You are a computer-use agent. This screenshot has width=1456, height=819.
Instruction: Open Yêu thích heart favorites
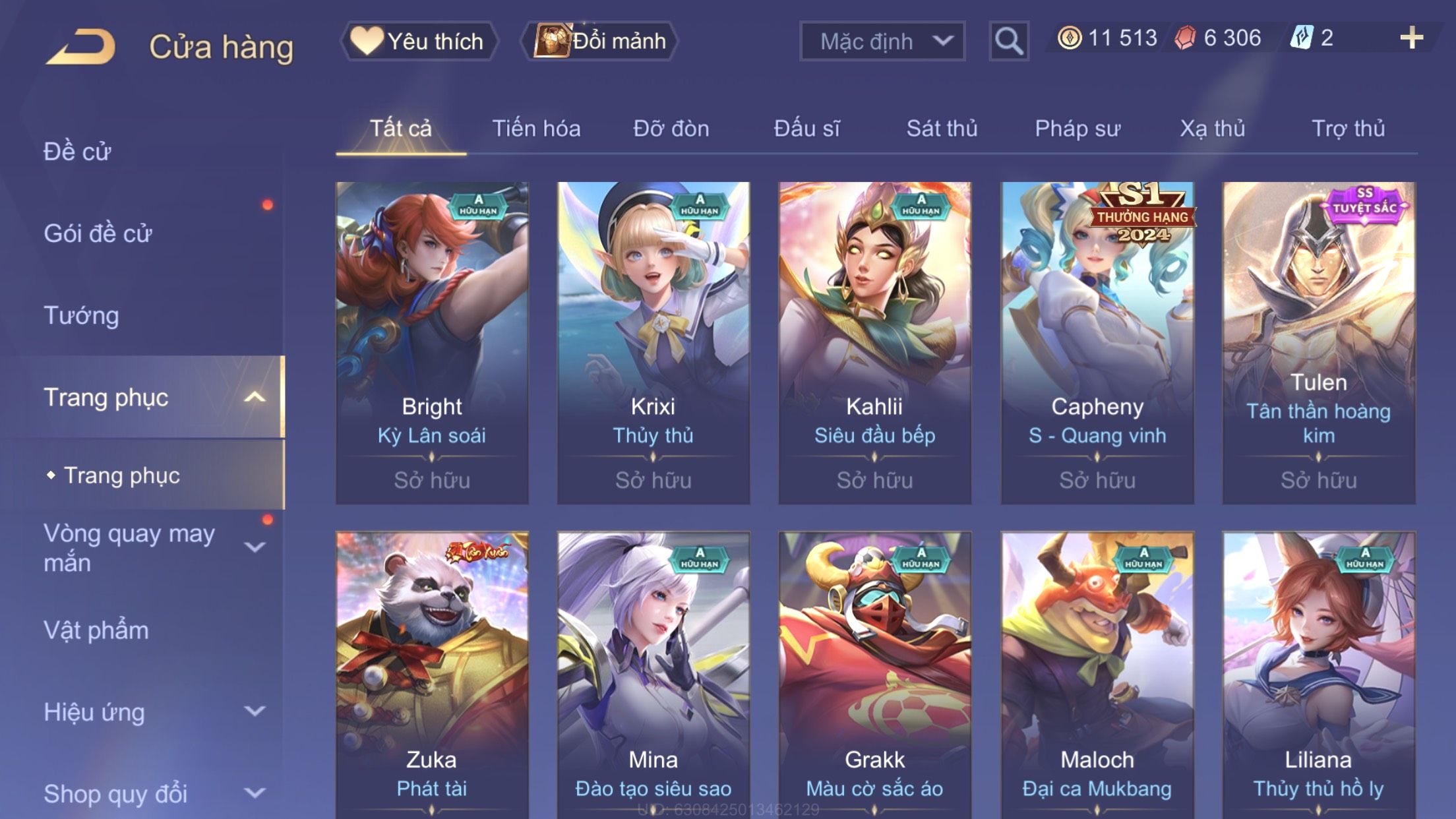(x=418, y=41)
